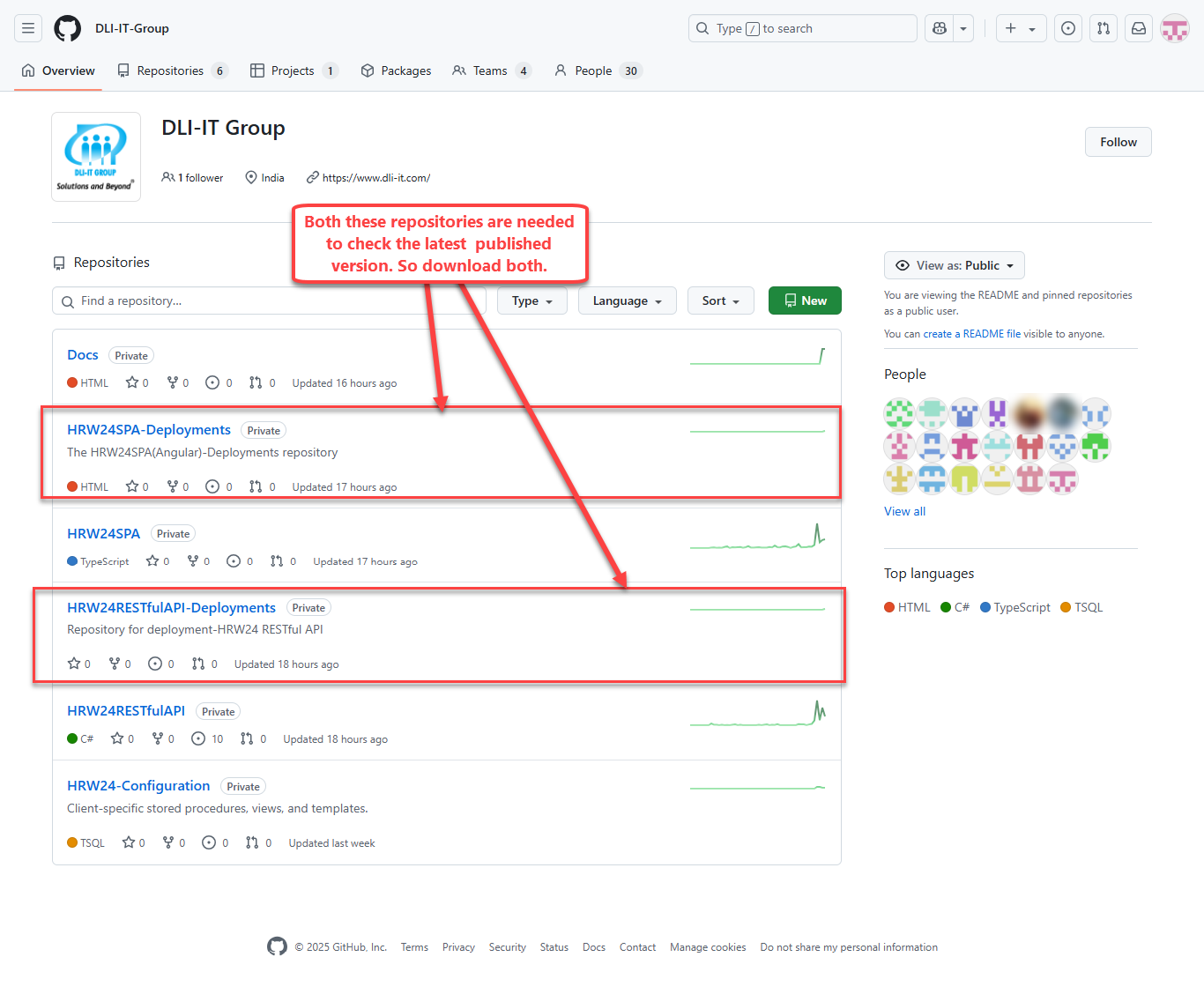Click the Find a repository search field
The image size is (1204, 994).
pos(264,300)
